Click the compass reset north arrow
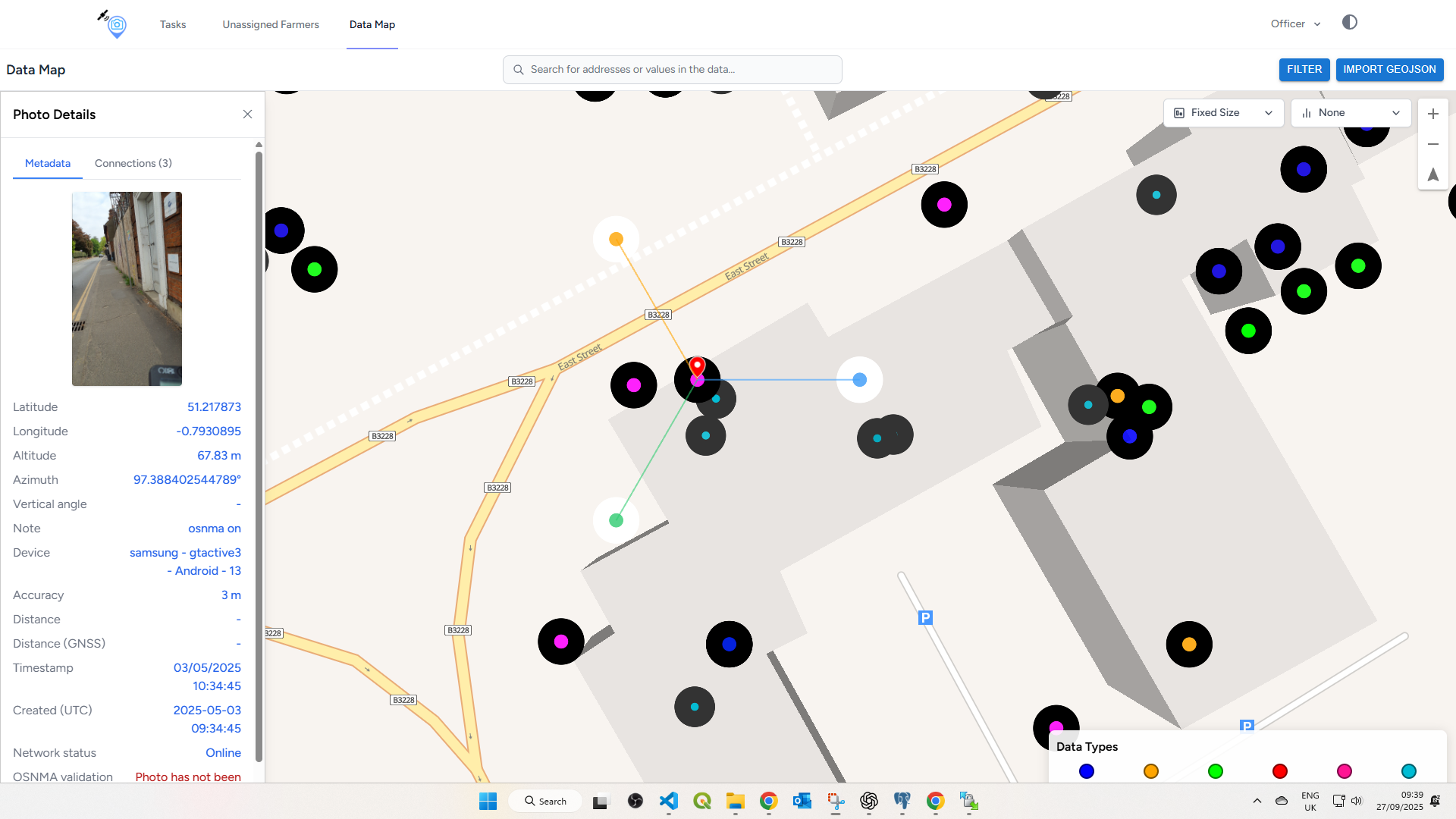1456x819 pixels. (x=1432, y=174)
